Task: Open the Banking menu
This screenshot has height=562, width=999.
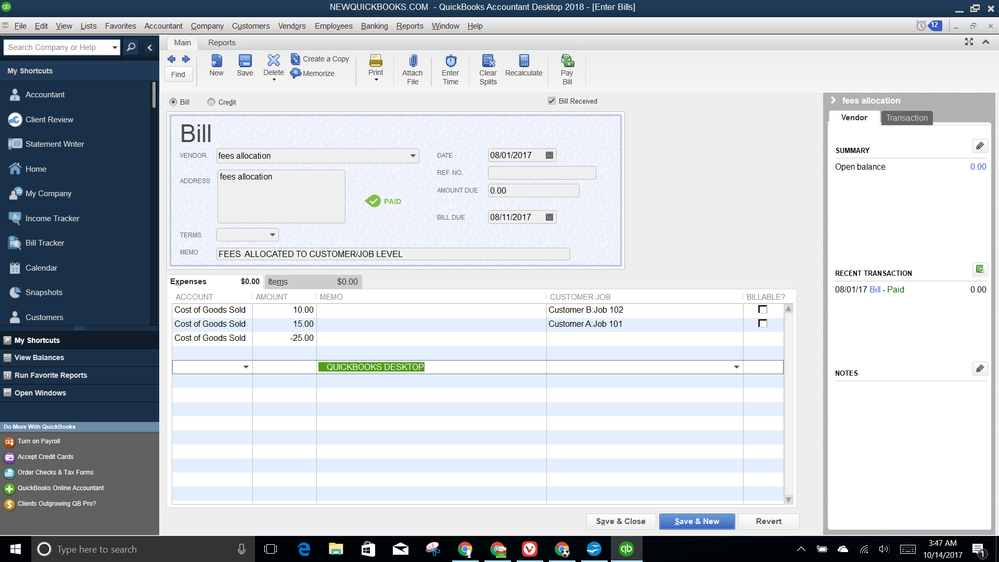Action: [x=374, y=26]
